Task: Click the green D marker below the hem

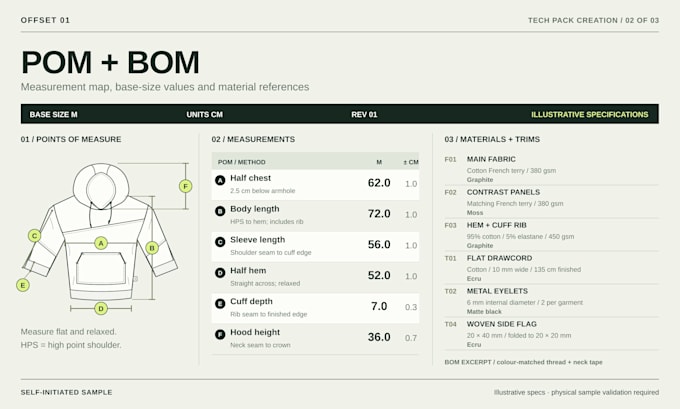Action: 101,308
